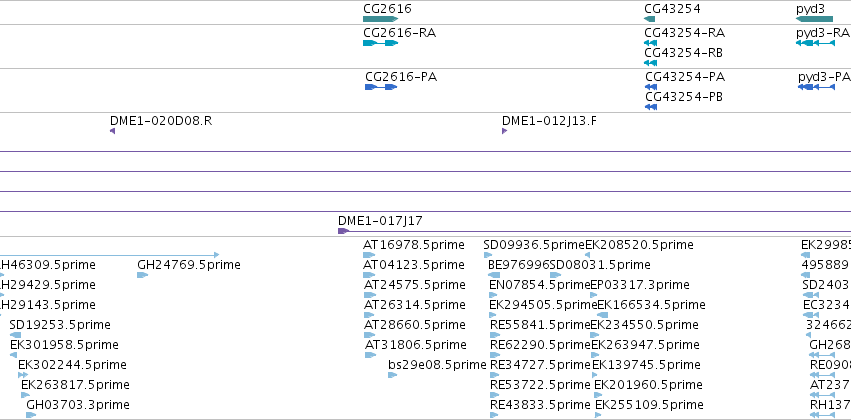Click the SD09936.5prime EST label
The width and height of the screenshot is (851, 420).
pos(534,245)
